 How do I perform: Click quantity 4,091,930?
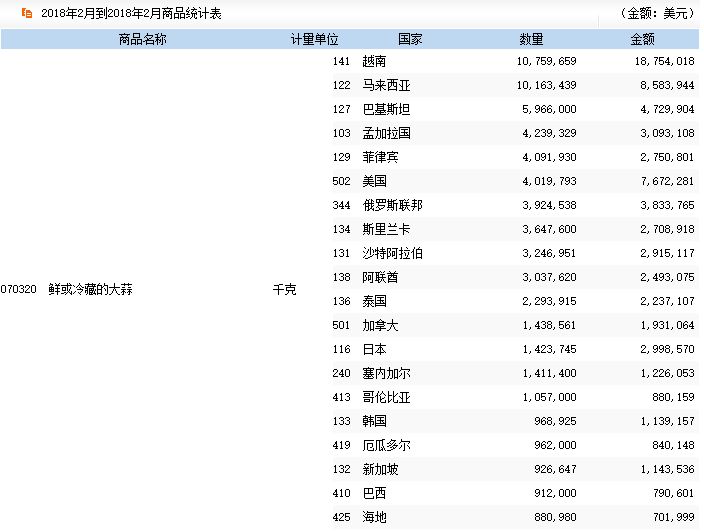pos(550,157)
